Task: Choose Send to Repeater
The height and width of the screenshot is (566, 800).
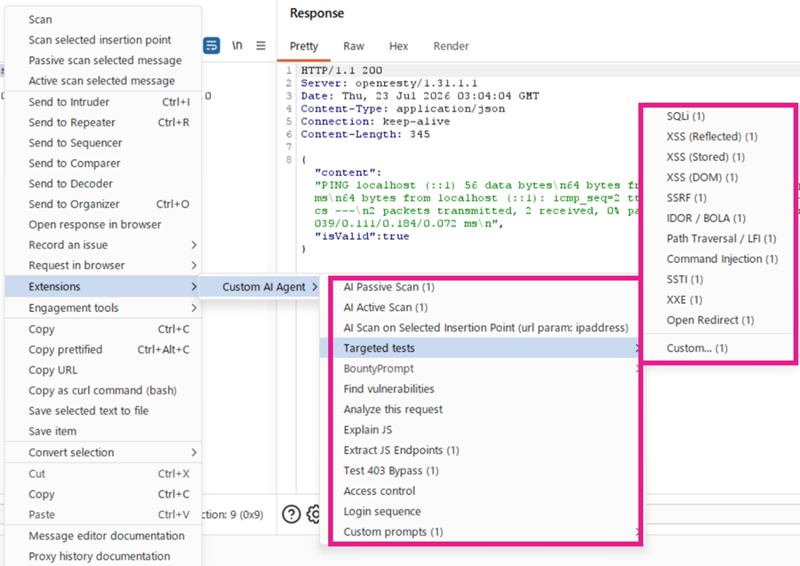Action: tap(103, 122)
